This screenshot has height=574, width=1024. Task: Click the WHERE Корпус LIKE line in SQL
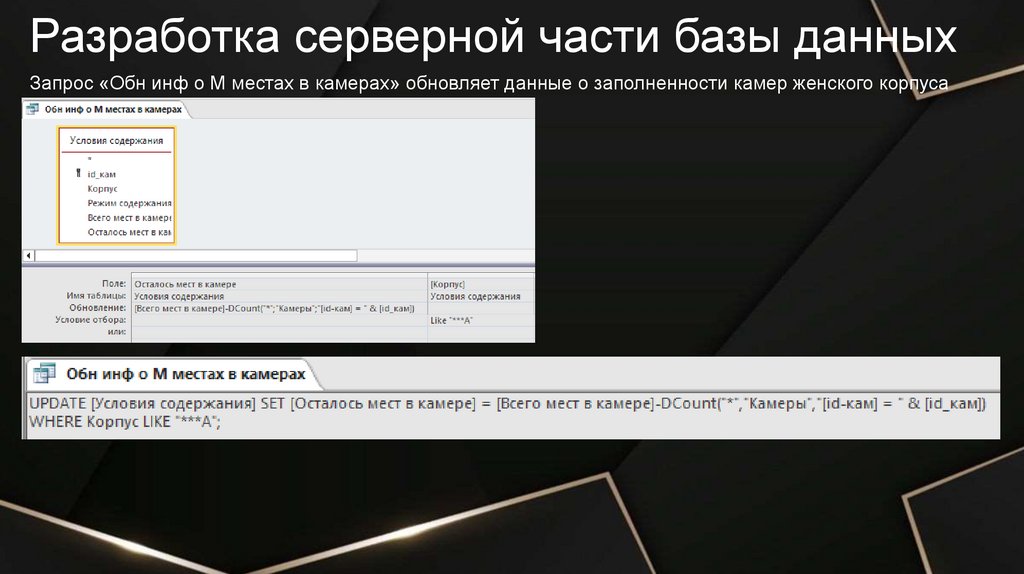click(125, 422)
